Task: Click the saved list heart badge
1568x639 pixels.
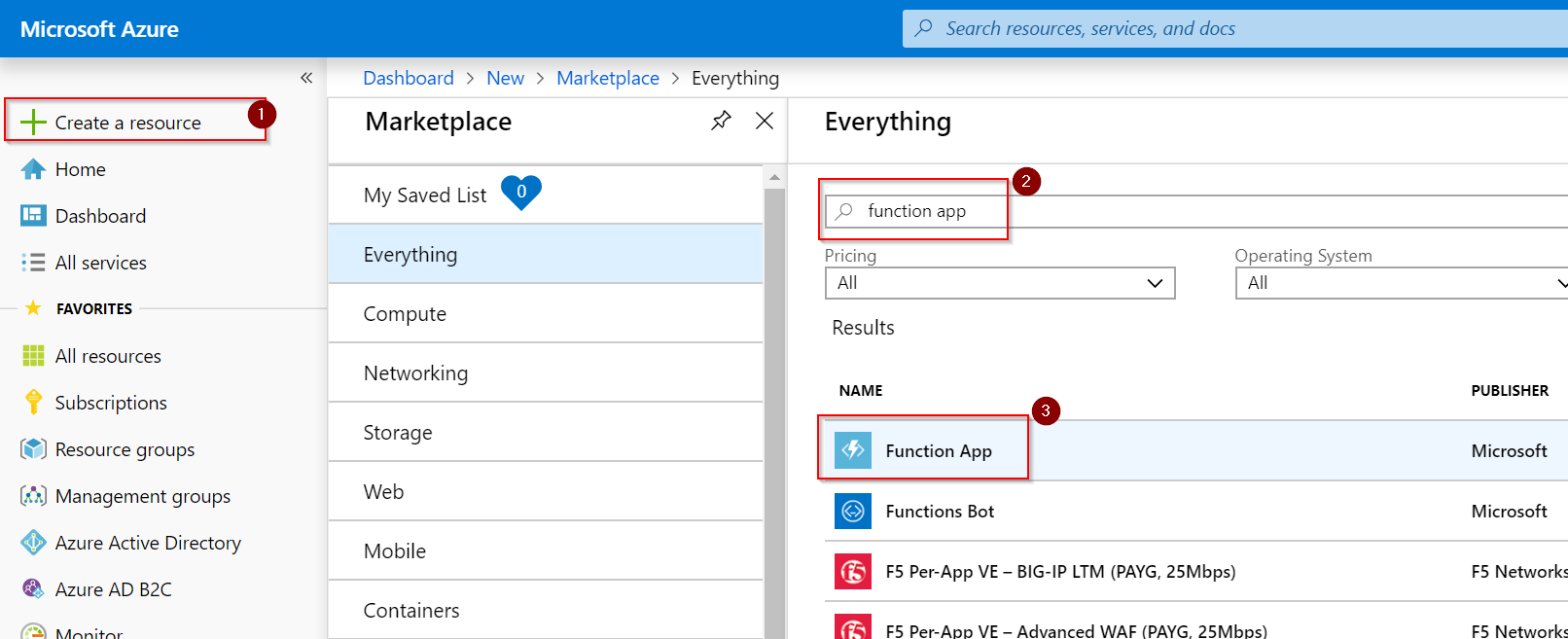Action: coord(521,193)
